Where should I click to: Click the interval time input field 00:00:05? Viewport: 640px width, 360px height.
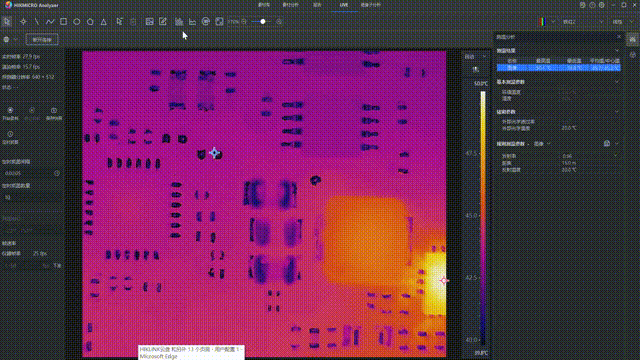tap(31, 173)
